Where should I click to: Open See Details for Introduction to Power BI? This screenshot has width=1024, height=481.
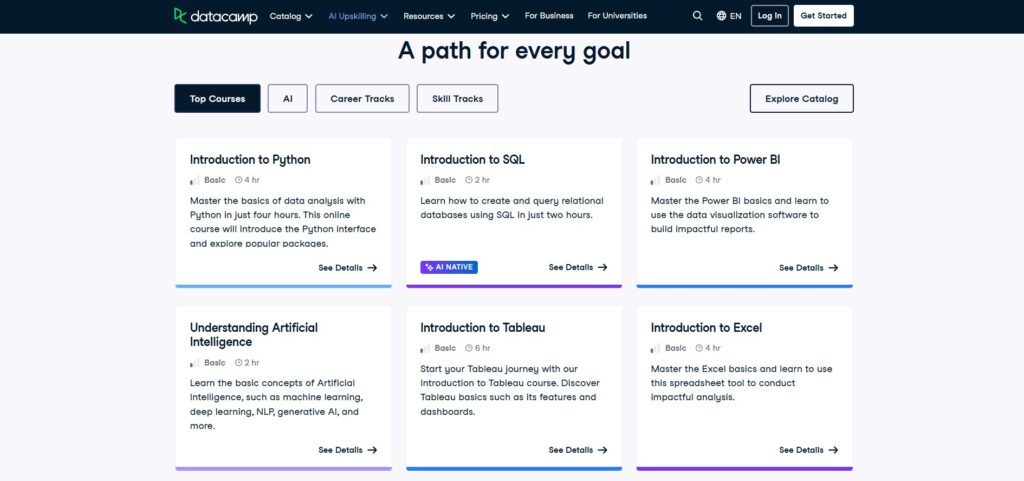(808, 268)
